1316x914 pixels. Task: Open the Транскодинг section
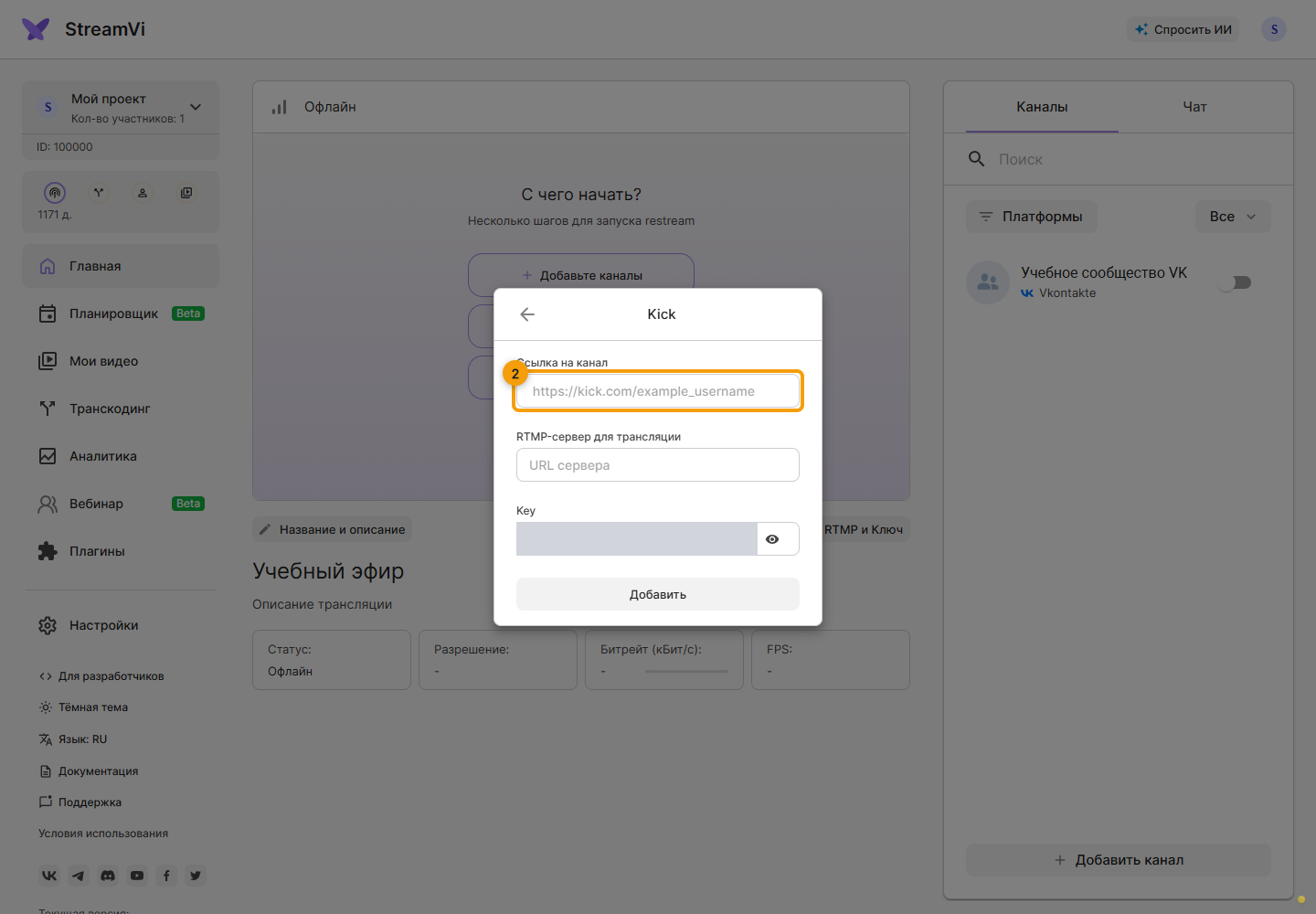point(121,409)
